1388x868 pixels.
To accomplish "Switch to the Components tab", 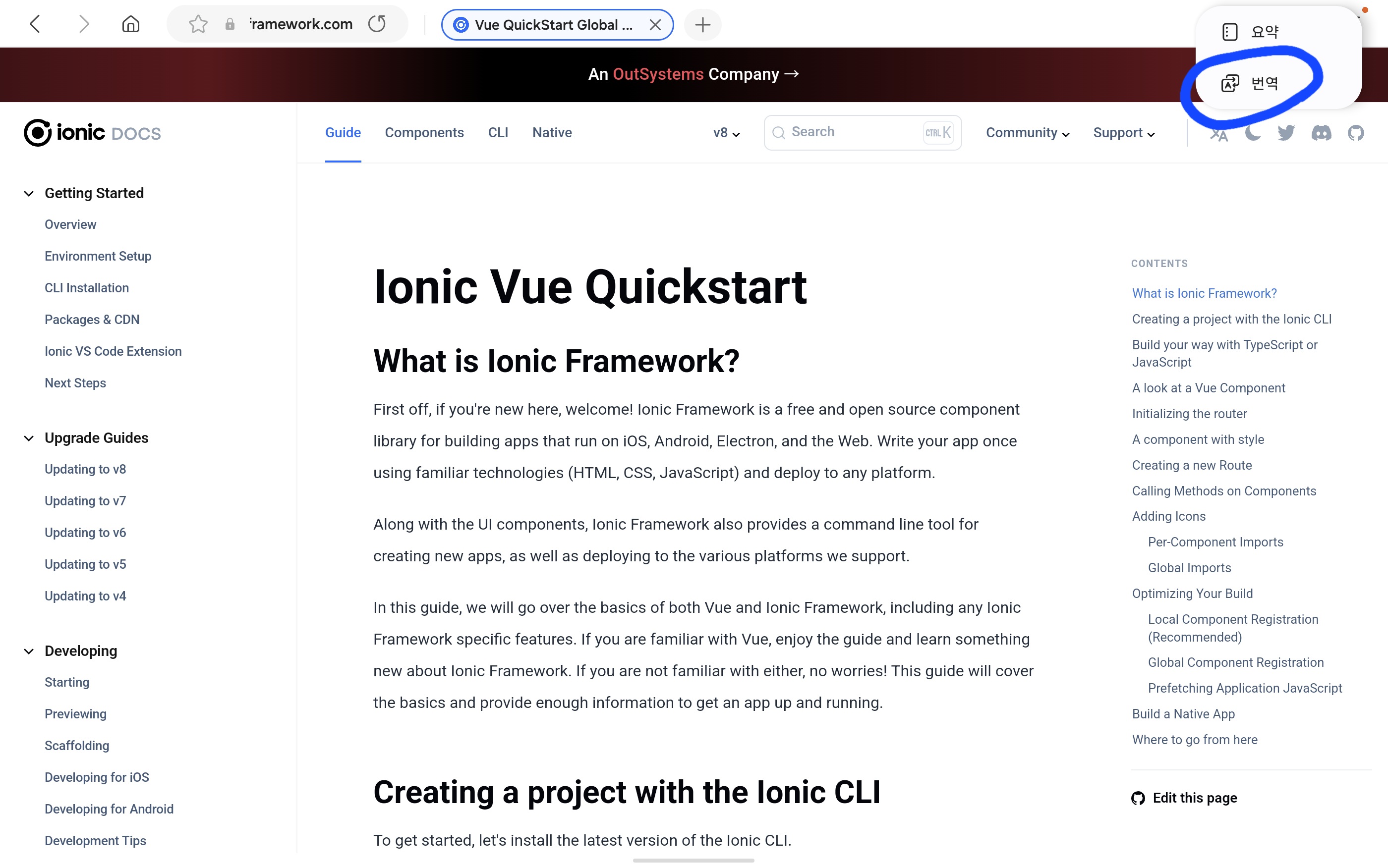I will [x=424, y=133].
